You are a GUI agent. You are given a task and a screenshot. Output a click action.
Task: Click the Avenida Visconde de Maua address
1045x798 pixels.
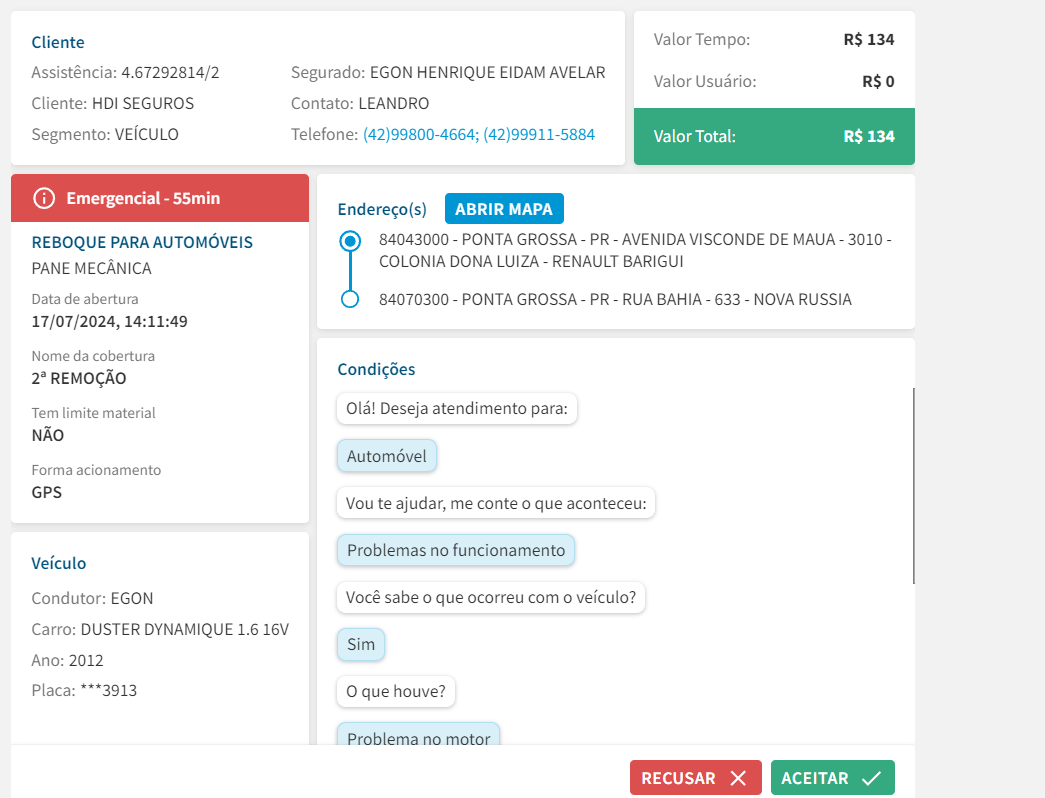(x=635, y=251)
